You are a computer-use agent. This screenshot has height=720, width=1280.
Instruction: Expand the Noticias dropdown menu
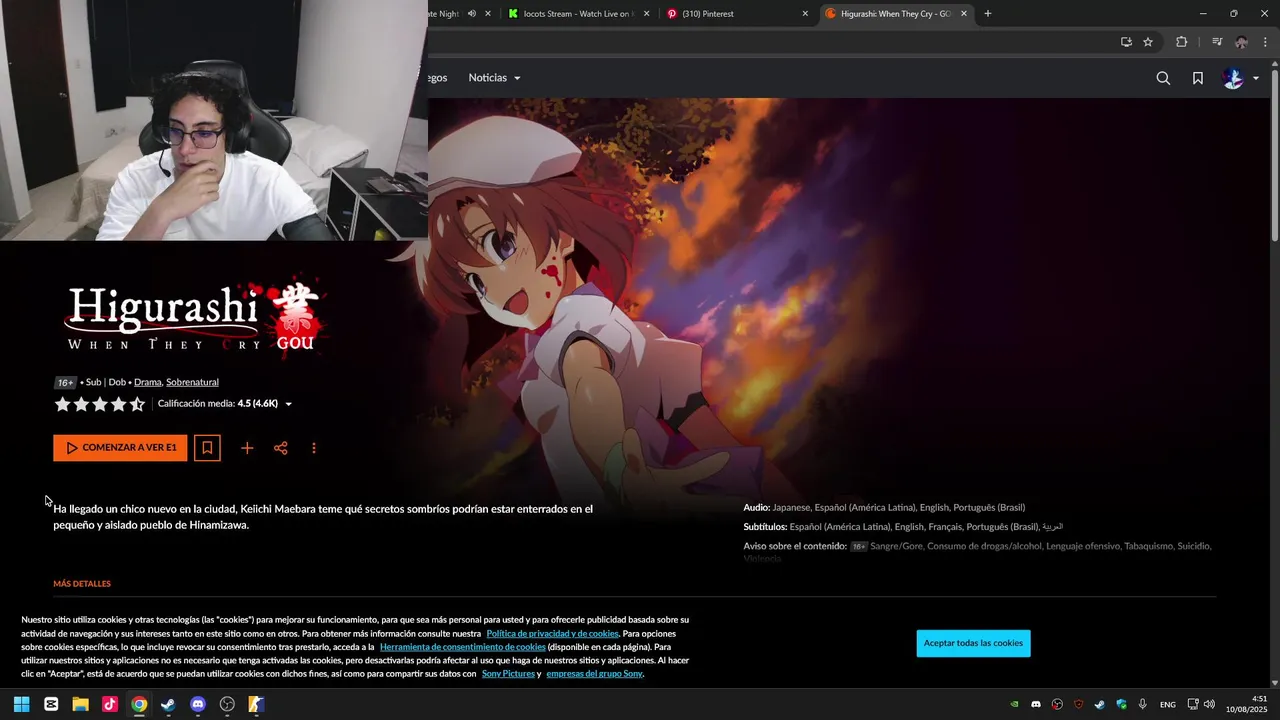coord(495,78)
